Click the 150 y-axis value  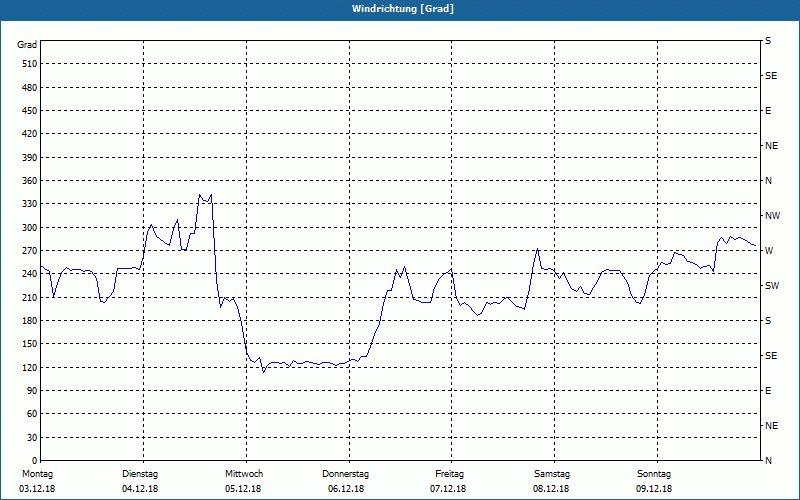[30, 344]
